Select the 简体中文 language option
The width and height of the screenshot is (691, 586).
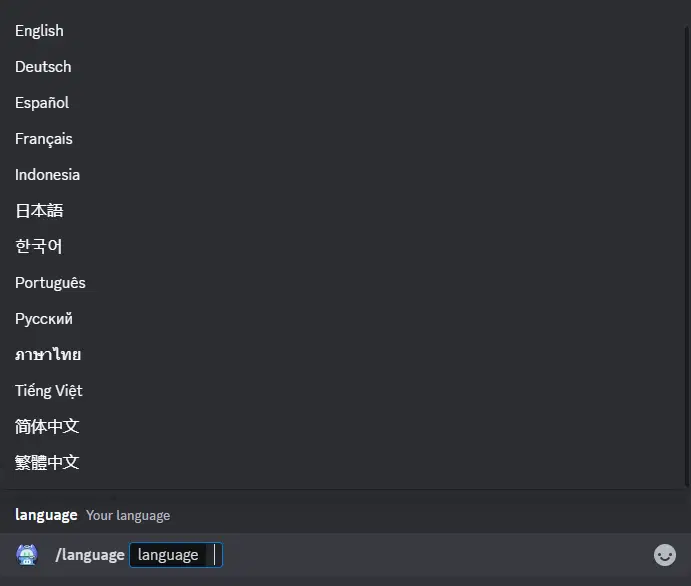(x=47, y=427)
